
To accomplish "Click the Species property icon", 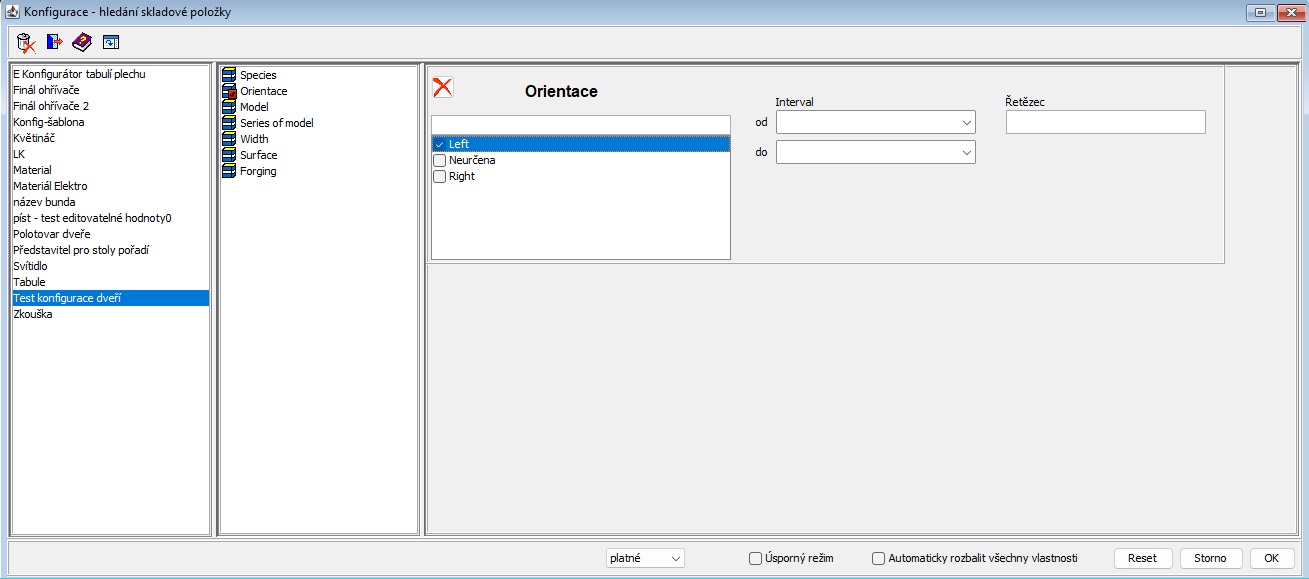I will pyautogui.click(x=229, y=75).
